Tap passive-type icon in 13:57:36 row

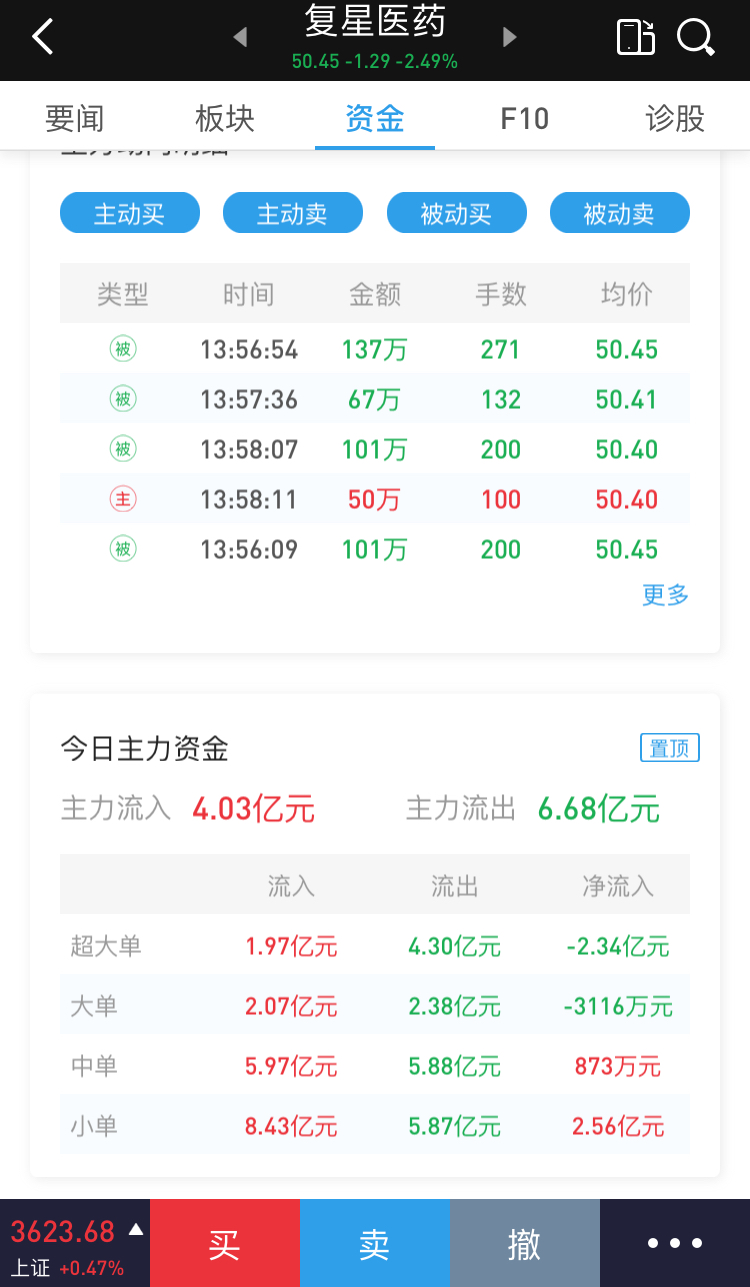[123, 399]
